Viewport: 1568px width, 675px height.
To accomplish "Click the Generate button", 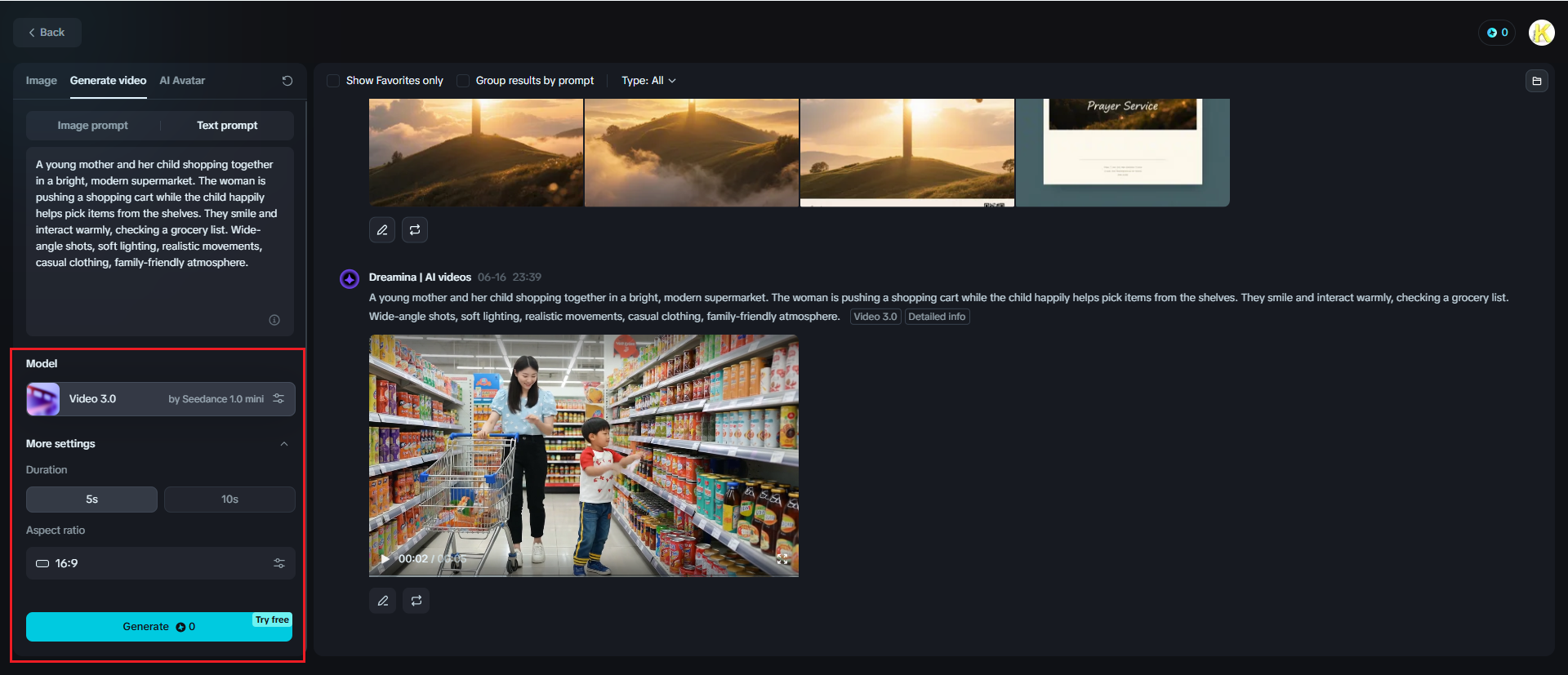I will coord(159,627).
